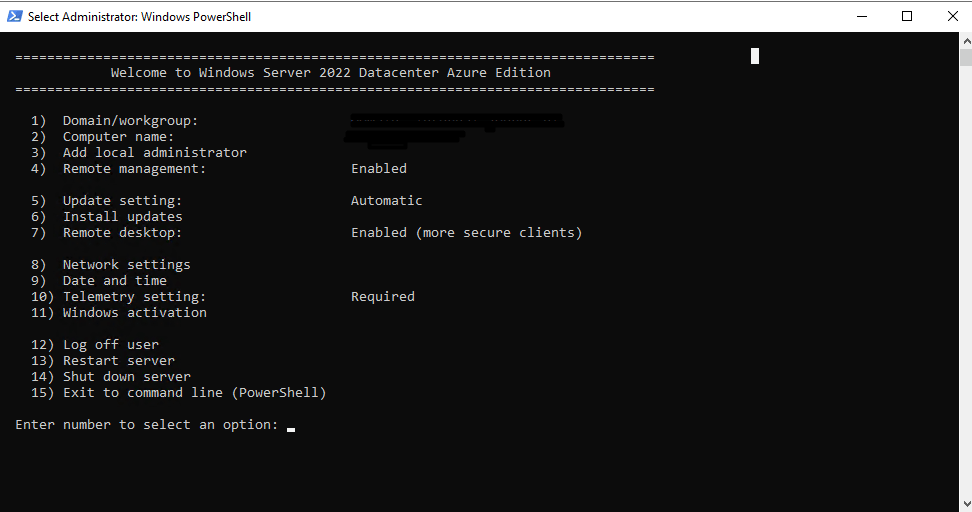Click the Update setting 'Automatic' value
This screenshot has height=512, width=972.
(386, 201)
